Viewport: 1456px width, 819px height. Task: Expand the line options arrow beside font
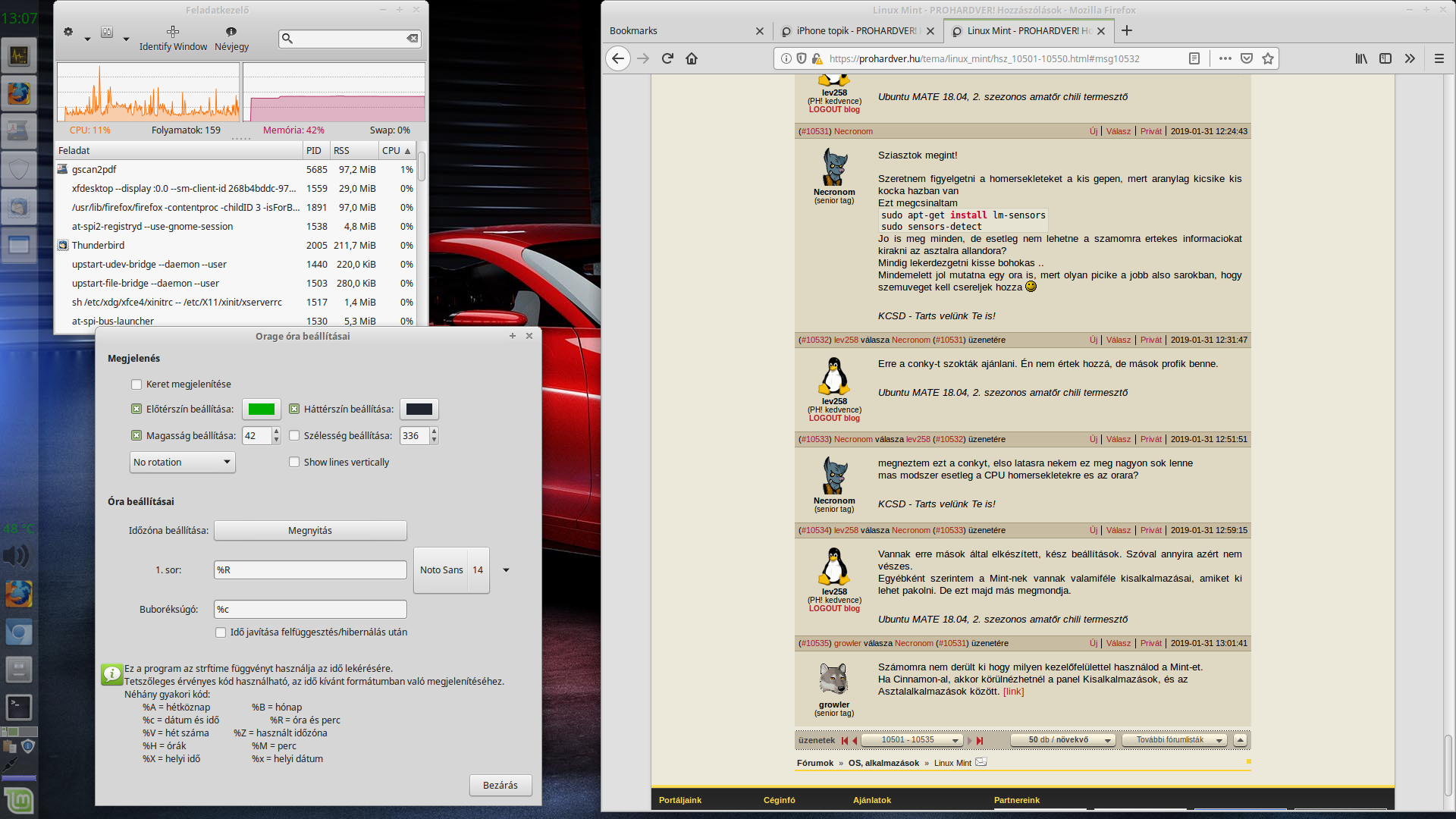(506, 570)
